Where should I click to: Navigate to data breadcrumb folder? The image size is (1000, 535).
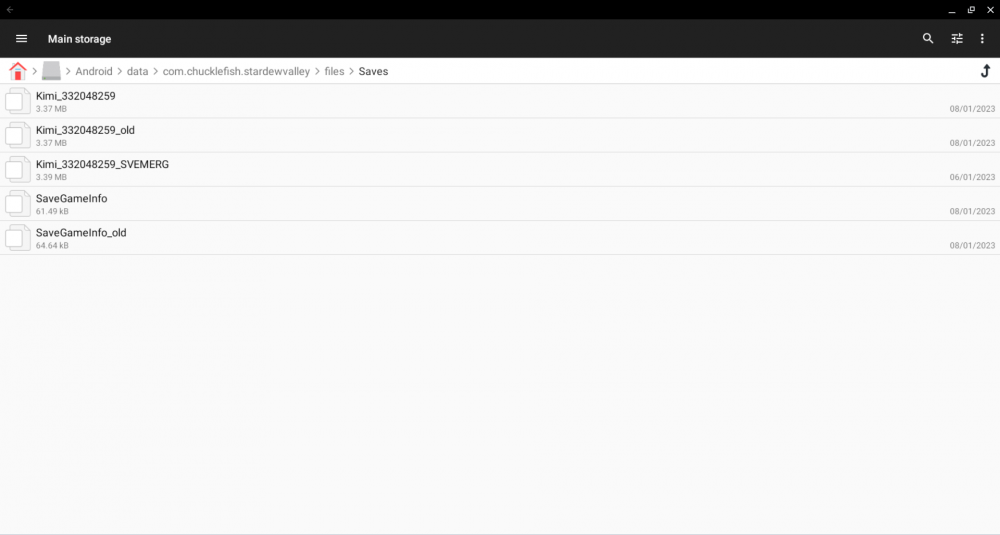pos(137,71)
